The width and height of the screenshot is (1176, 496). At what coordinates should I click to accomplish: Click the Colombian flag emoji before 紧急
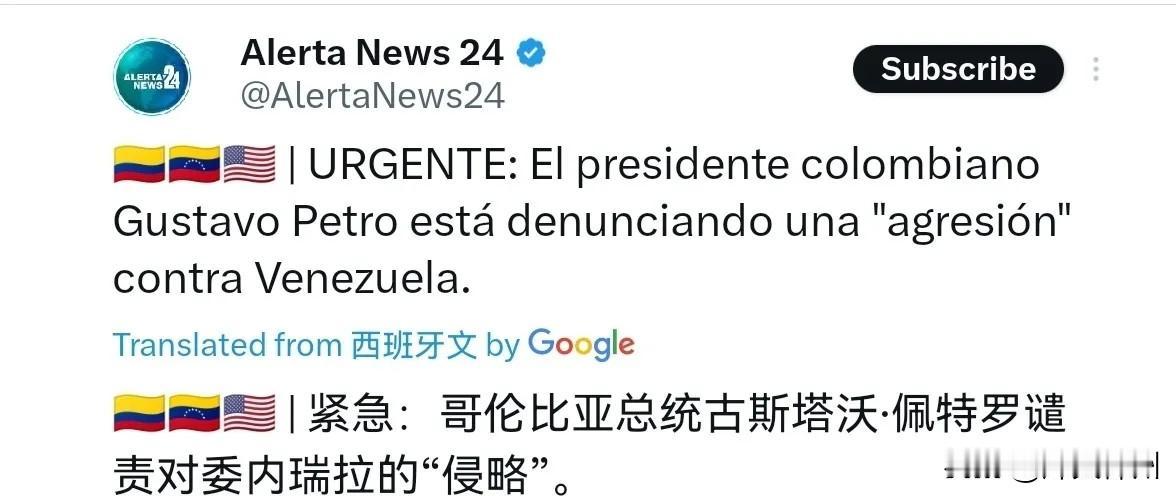tap(139, 414)
